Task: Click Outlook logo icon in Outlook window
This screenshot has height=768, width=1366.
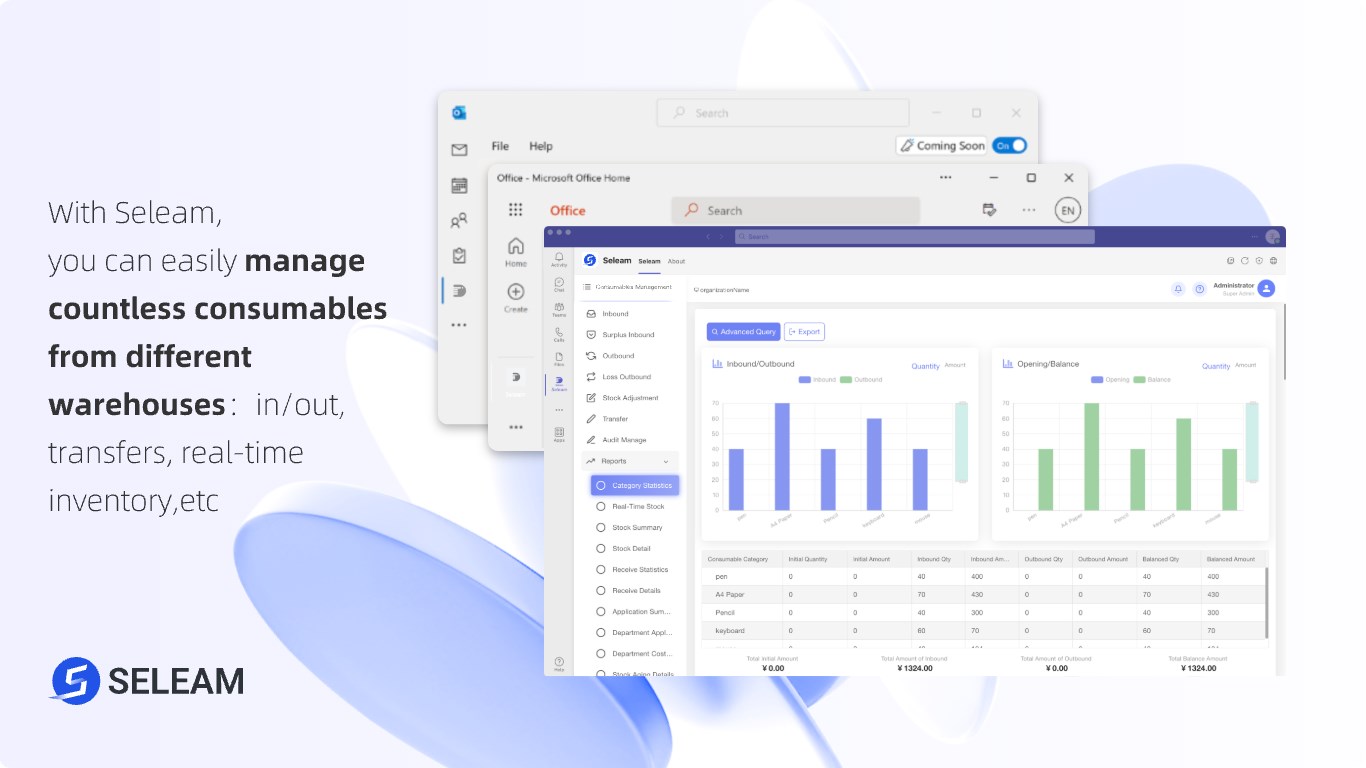Action: [459, 113]
